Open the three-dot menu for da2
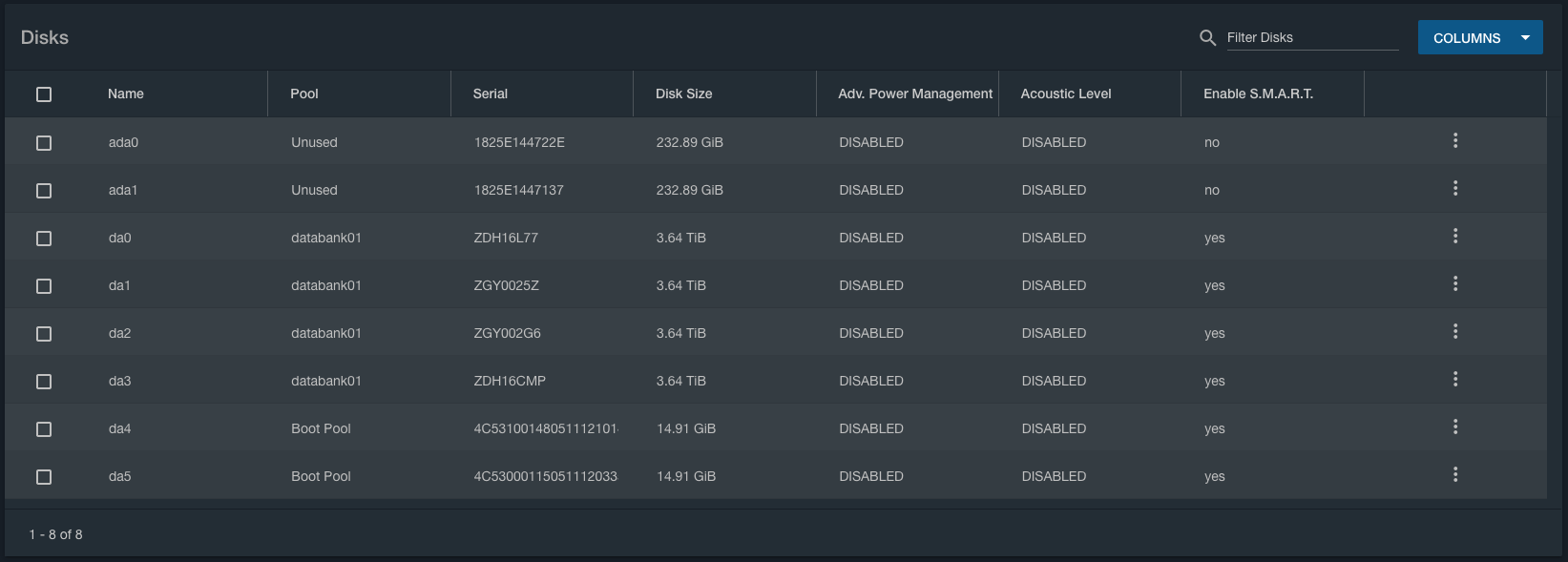The width and height of the screenshot is (1568, 562). click(x=1454, y=332)
